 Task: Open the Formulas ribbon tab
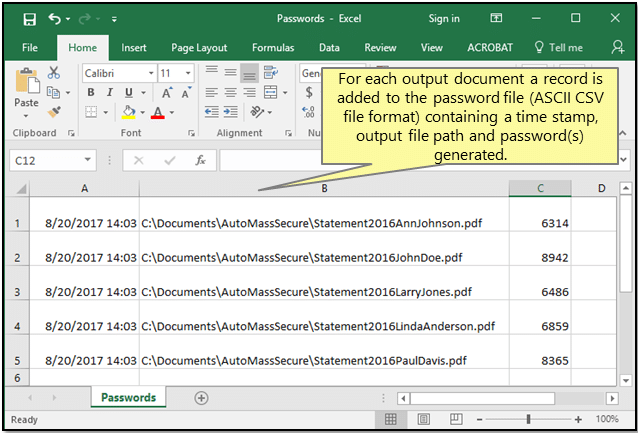pos(273,48)
